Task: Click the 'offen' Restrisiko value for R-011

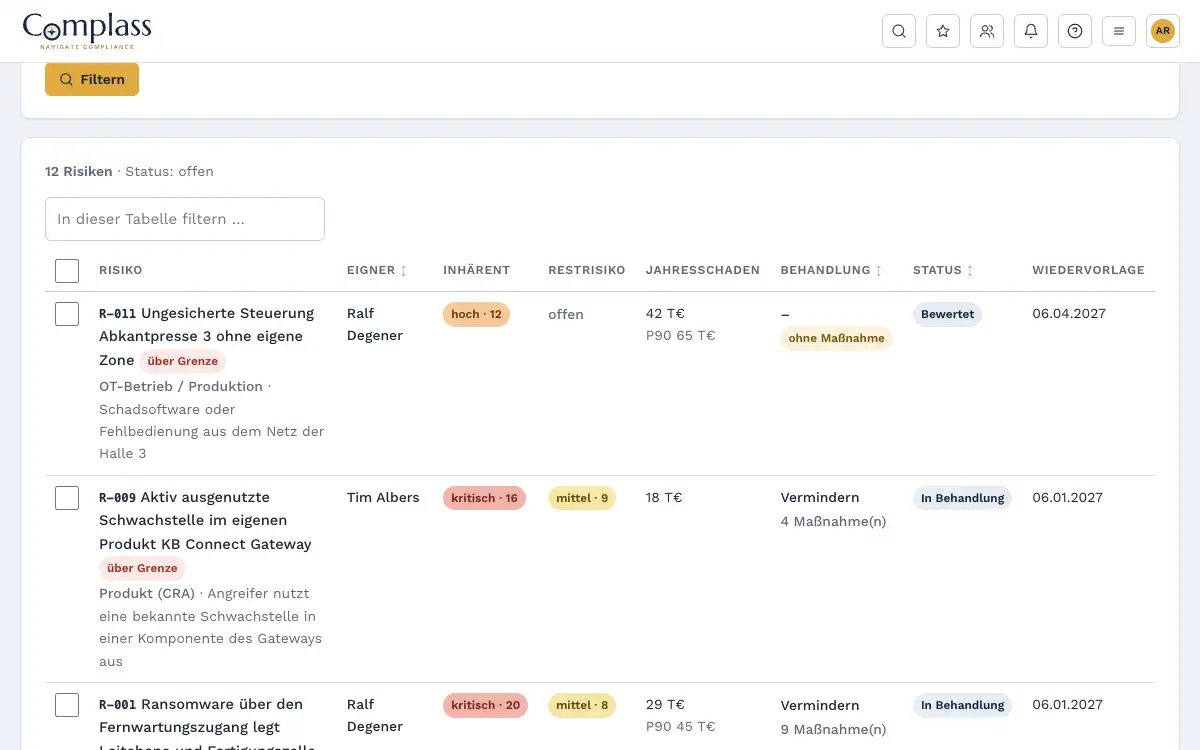Action: point(566,314)
